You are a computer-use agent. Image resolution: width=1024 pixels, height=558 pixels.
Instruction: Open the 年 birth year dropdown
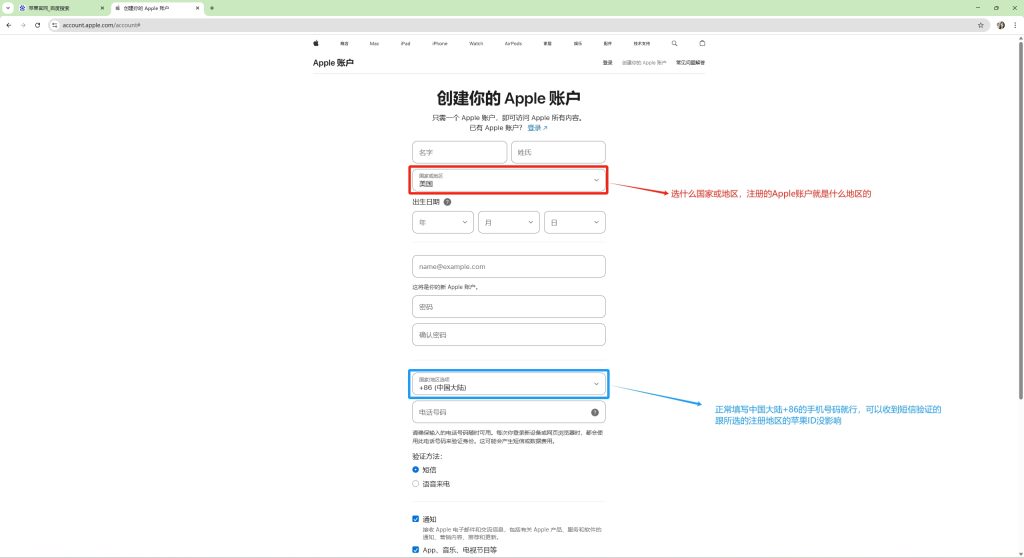point(443,222)
